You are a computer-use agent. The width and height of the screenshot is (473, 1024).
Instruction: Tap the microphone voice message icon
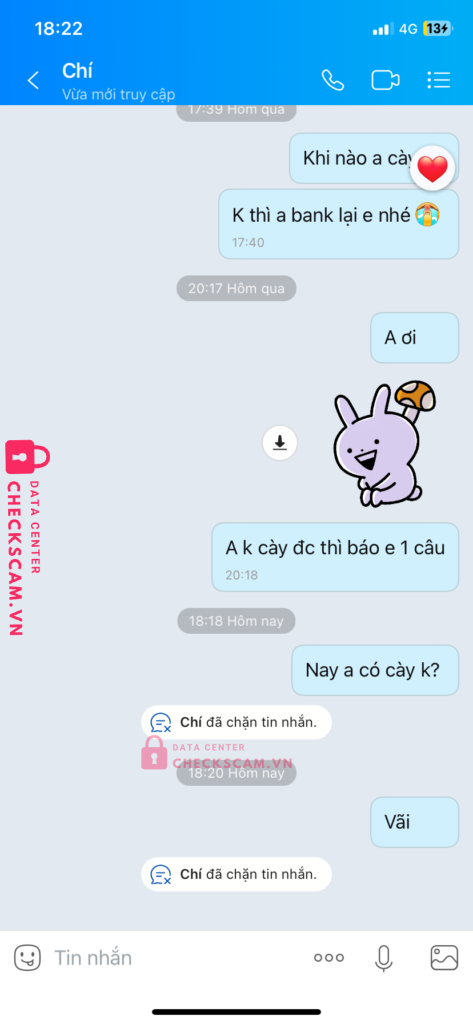384,958
